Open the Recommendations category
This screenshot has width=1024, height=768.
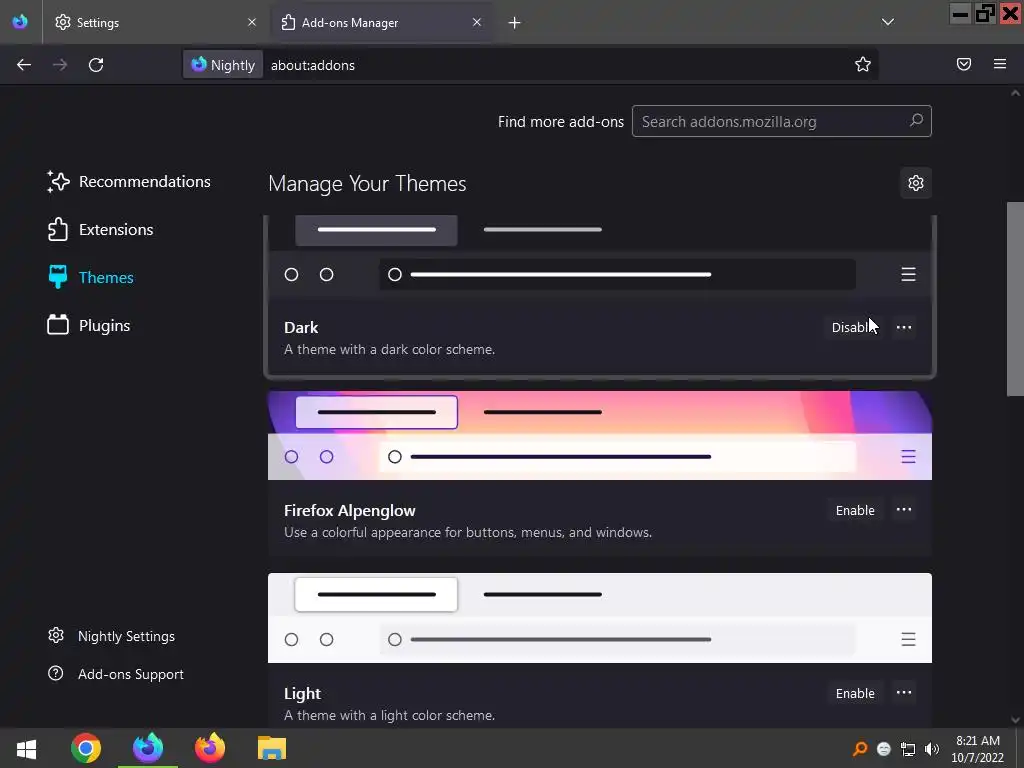tap(129, 182)
